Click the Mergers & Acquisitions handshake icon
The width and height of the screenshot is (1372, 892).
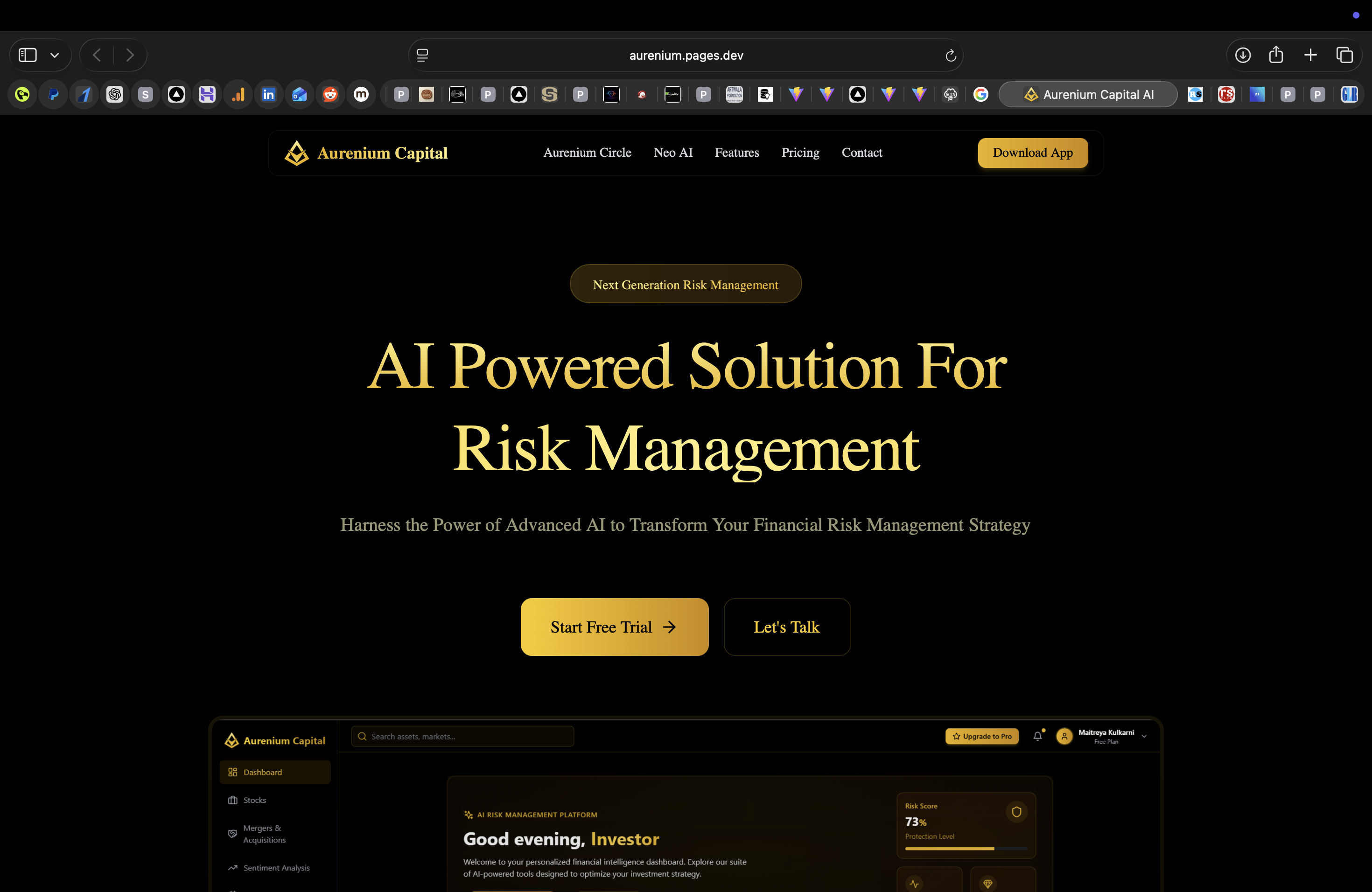[x=233, y=834]
